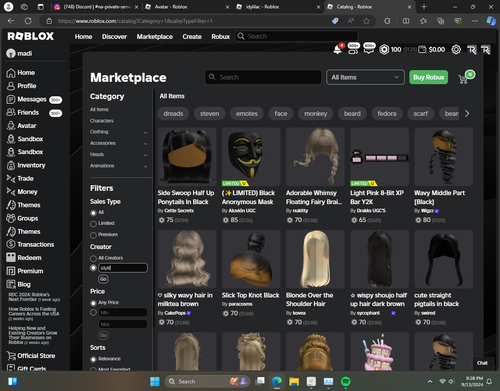
Task: Expand the Animations category
Action: coord(145,166)
